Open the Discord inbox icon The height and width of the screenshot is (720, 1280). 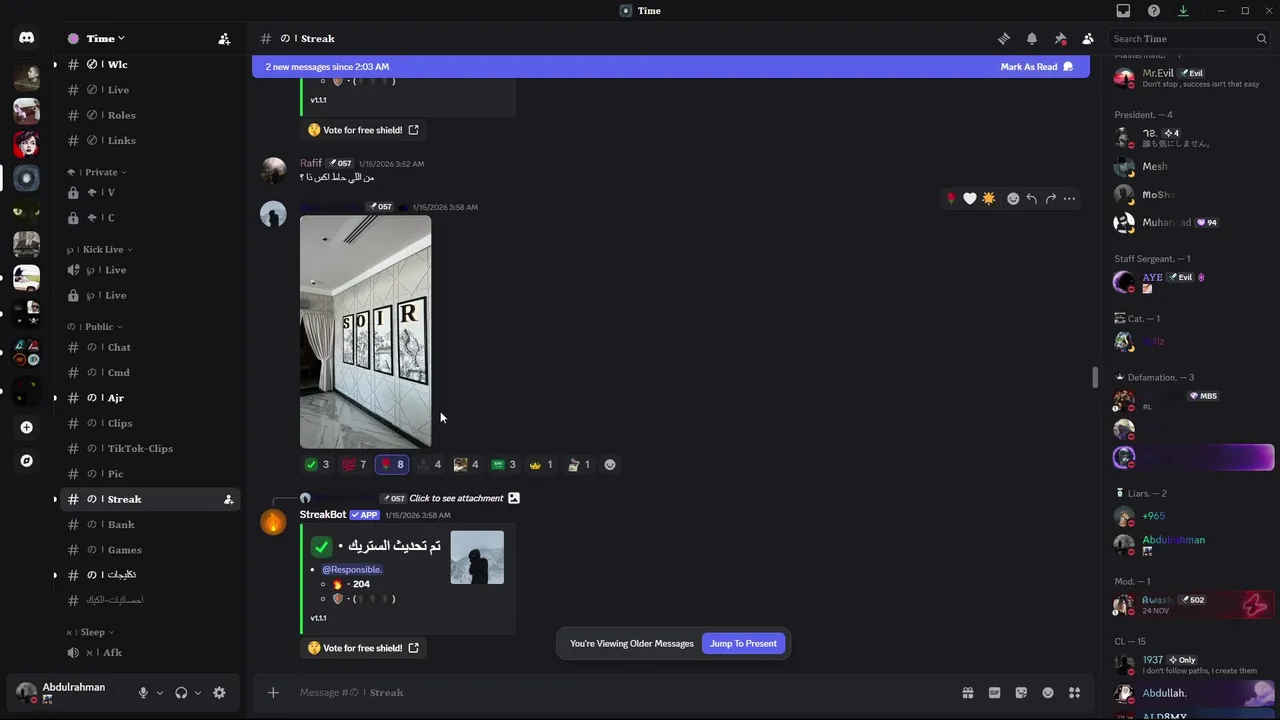point(1123,11)
